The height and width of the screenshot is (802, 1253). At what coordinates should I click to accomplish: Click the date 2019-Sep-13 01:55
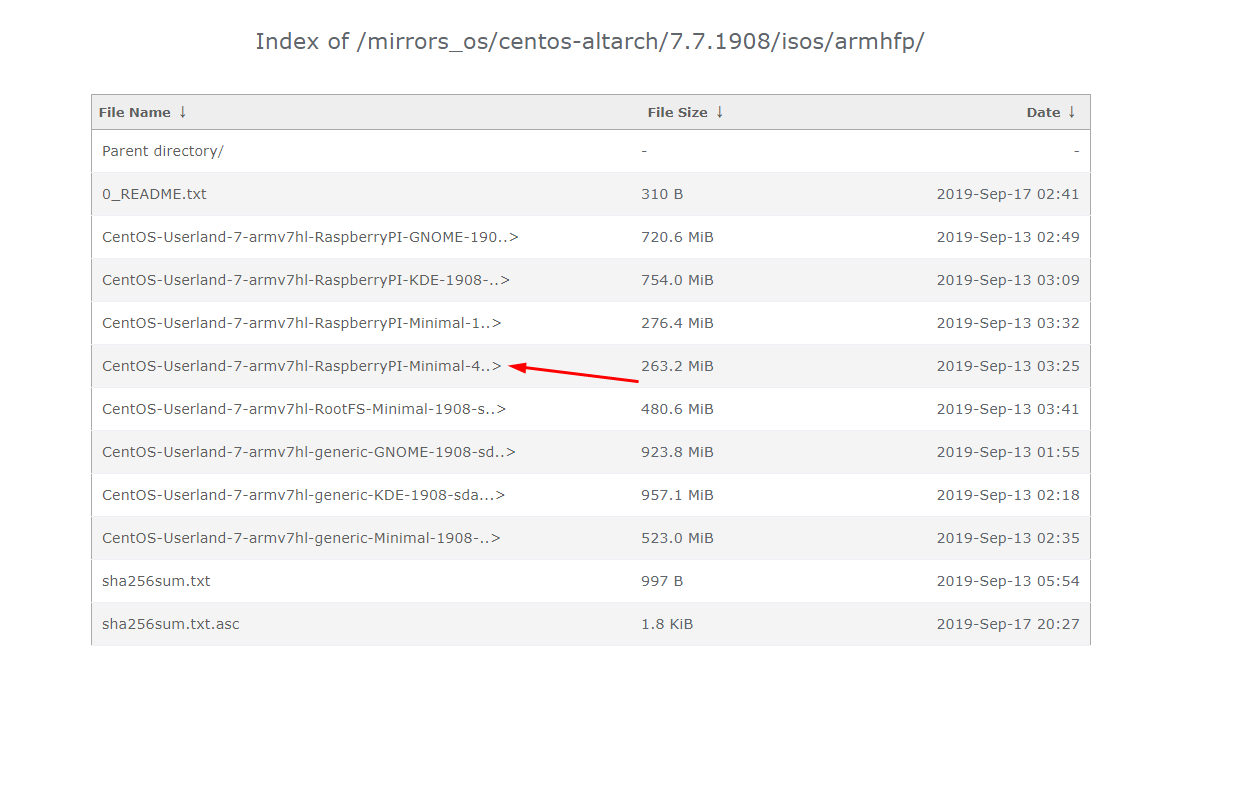point(1008,452)
